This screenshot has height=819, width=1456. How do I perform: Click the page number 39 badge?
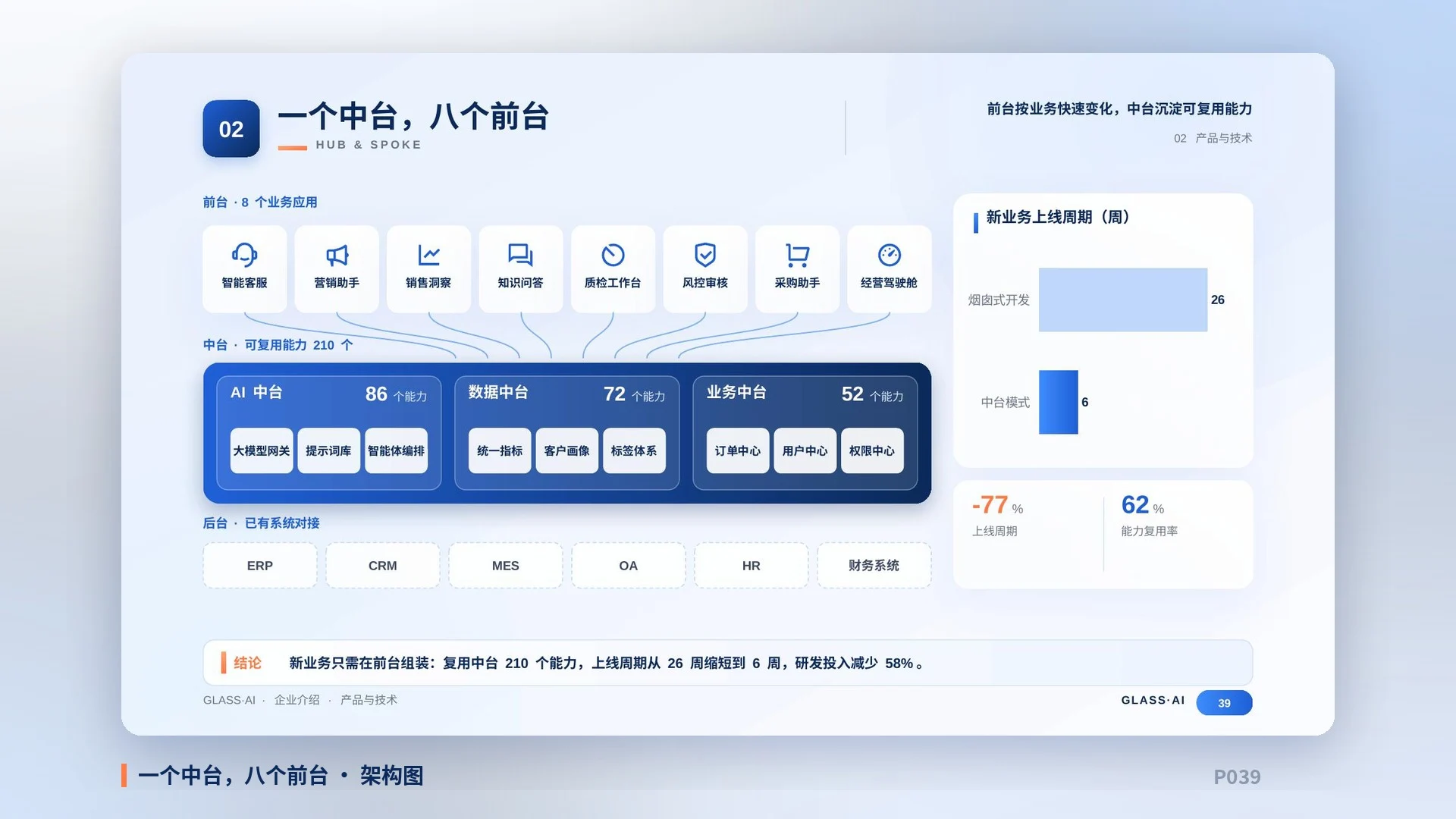coord(1224,703)
